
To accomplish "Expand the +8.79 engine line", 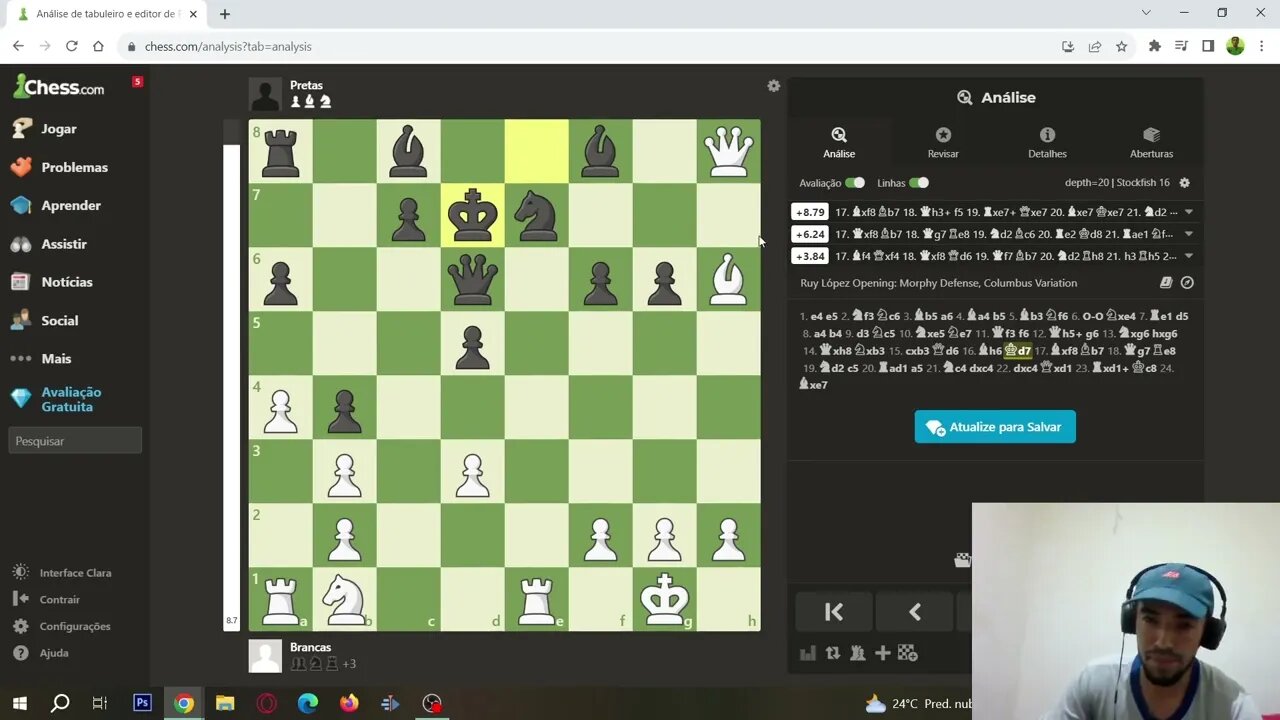I will (1189, 212).
